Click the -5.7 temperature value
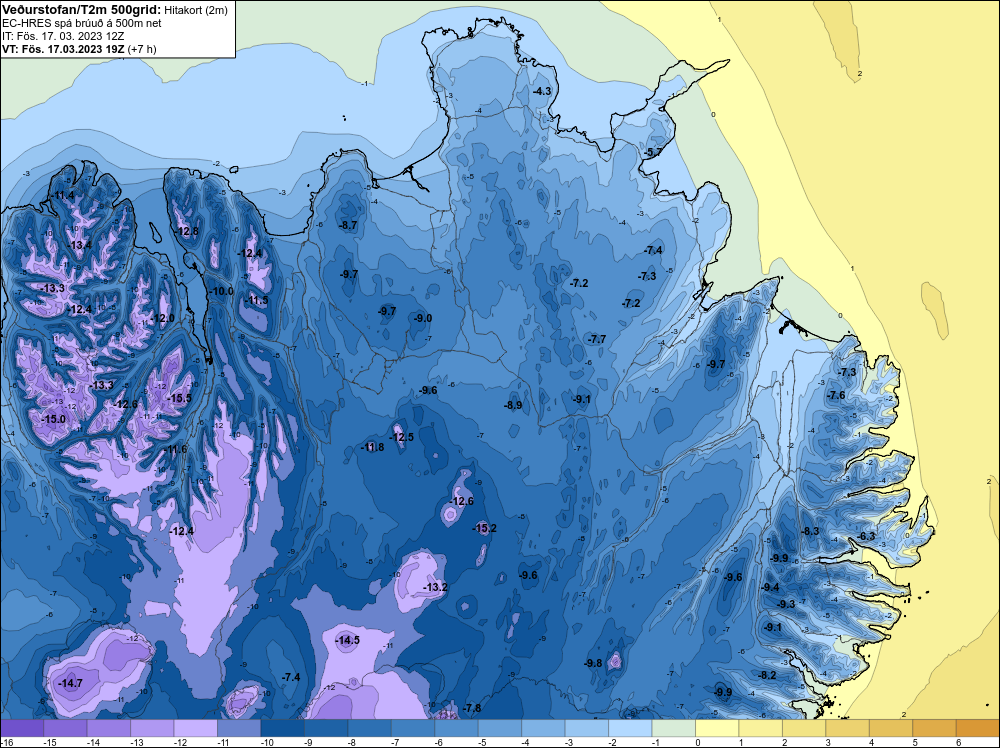 coord(653,152)
